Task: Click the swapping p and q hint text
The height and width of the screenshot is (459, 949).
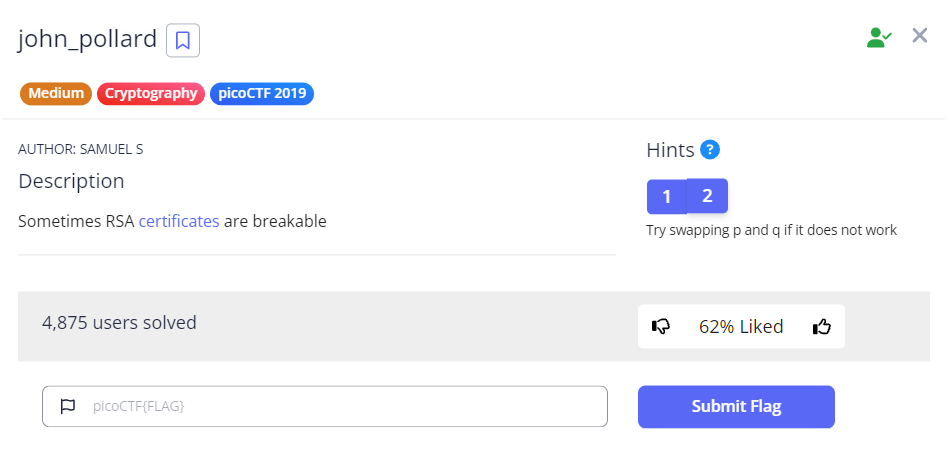Action: [771, 230]
